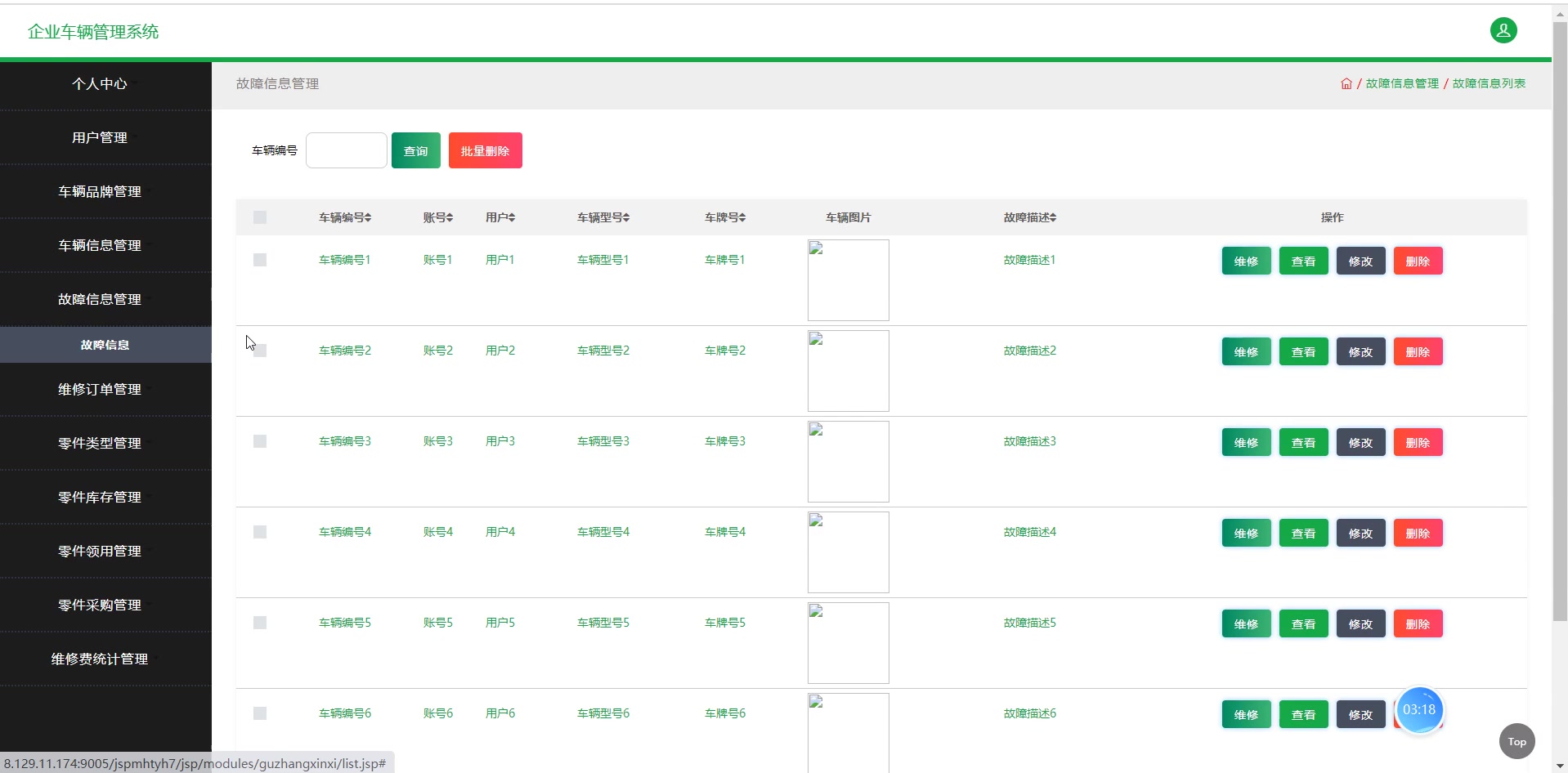This screenshot has height=773, width=1568.
Task: Click 维修 button for 车辆编号2
Action: (x=1246, y=352)
